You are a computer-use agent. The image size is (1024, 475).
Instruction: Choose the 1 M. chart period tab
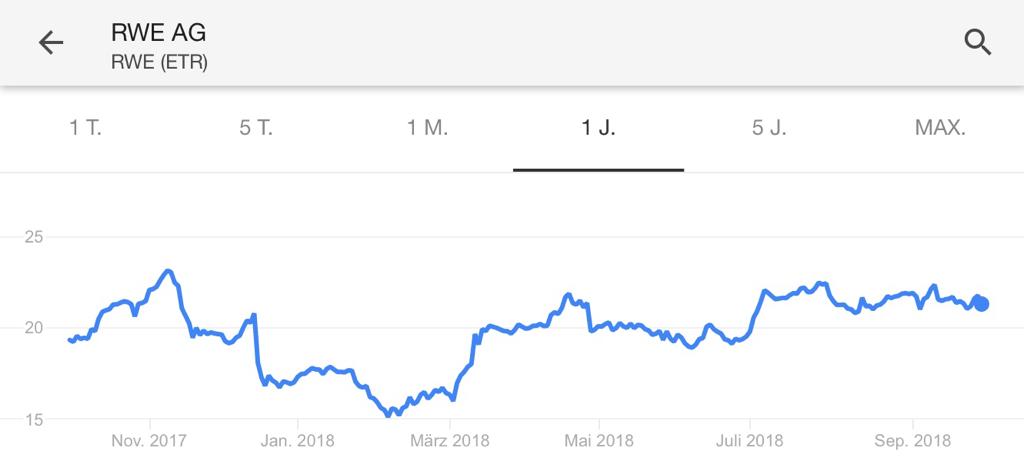coord(428,128)
